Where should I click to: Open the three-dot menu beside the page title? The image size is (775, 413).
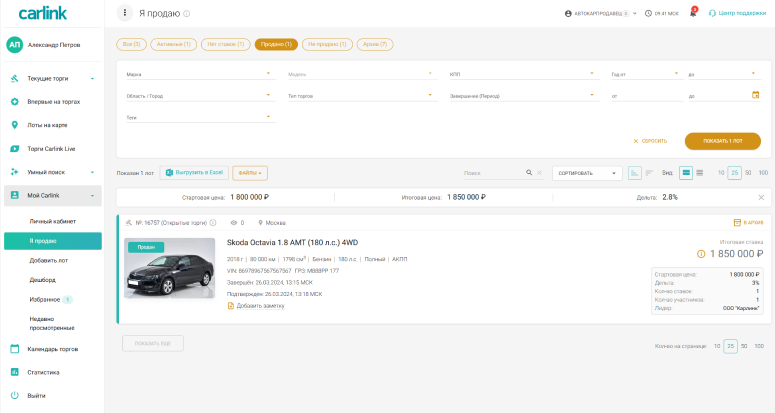[x=125, y=13]
